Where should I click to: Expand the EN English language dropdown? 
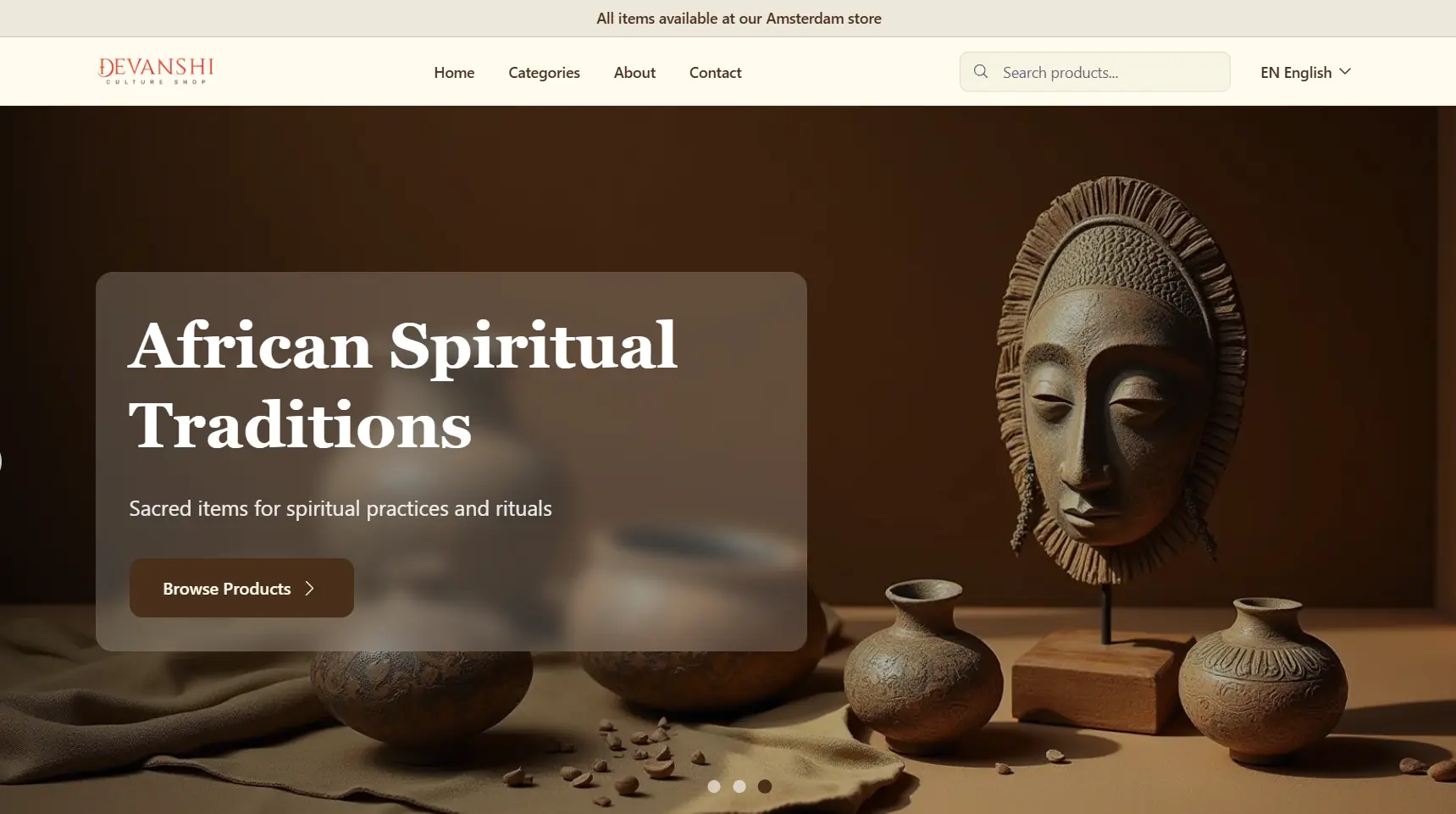coord(1305,73)
